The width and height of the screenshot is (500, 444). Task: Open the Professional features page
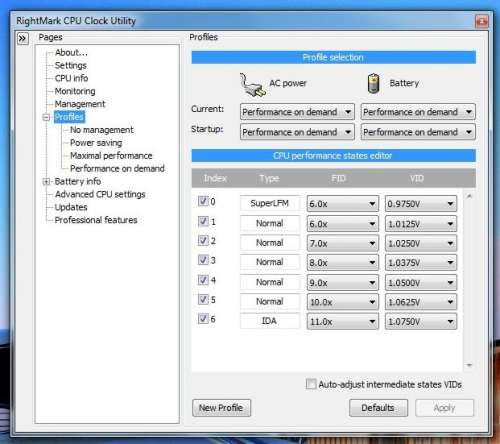(96, 220)
